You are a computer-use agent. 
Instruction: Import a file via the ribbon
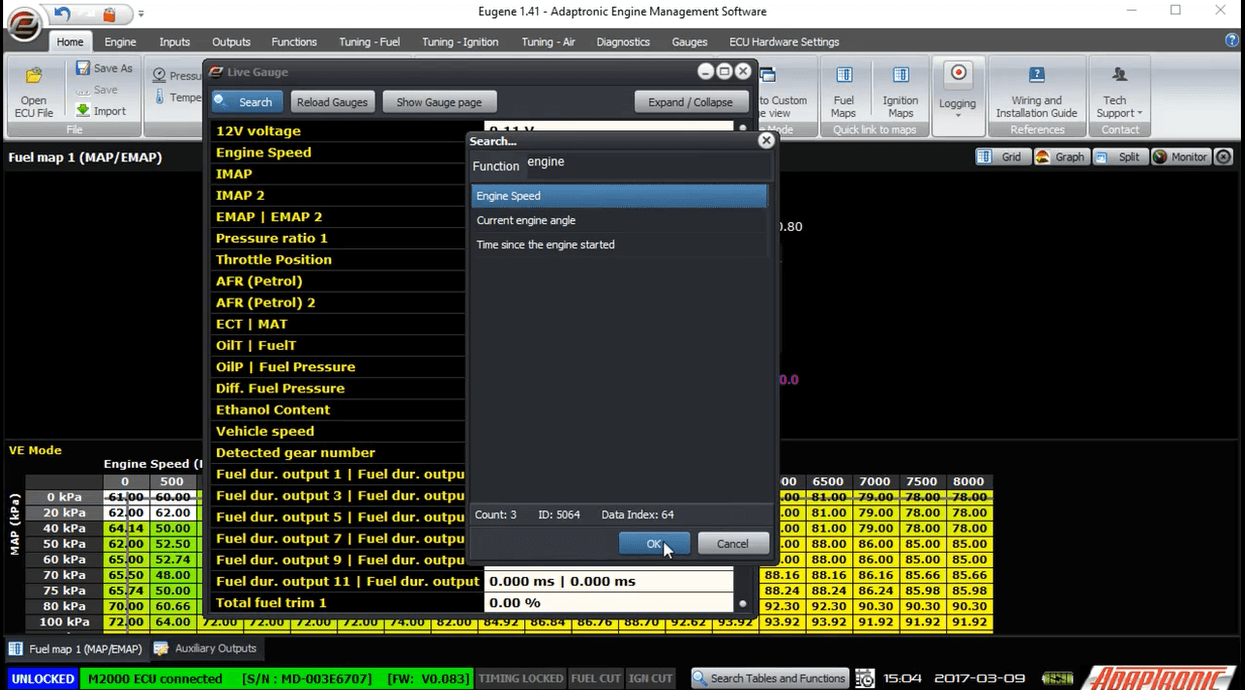pos(101,111)
